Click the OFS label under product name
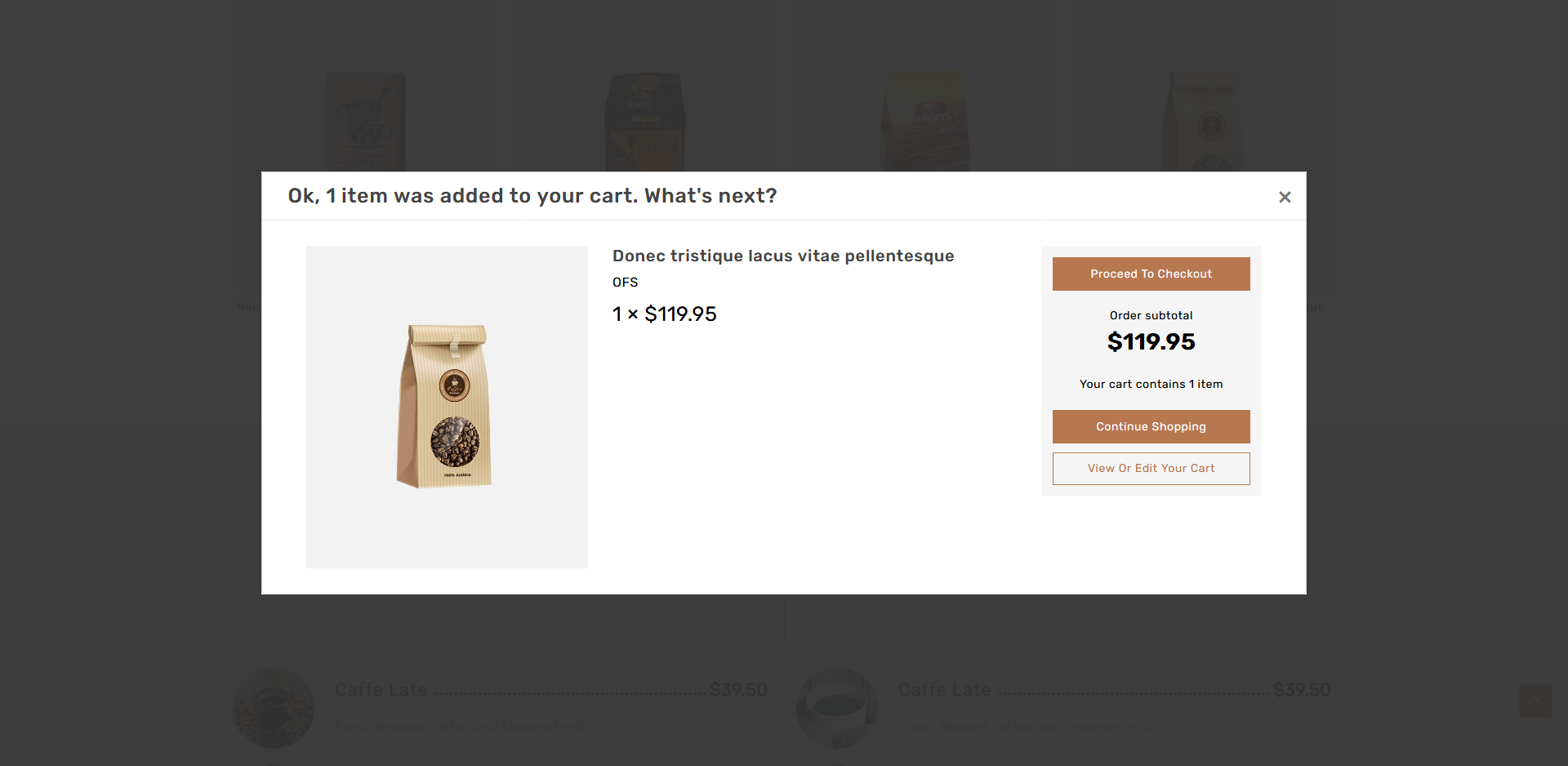Screen dimensions: 1568x766 pyautogui.click(x=625, y=283)
